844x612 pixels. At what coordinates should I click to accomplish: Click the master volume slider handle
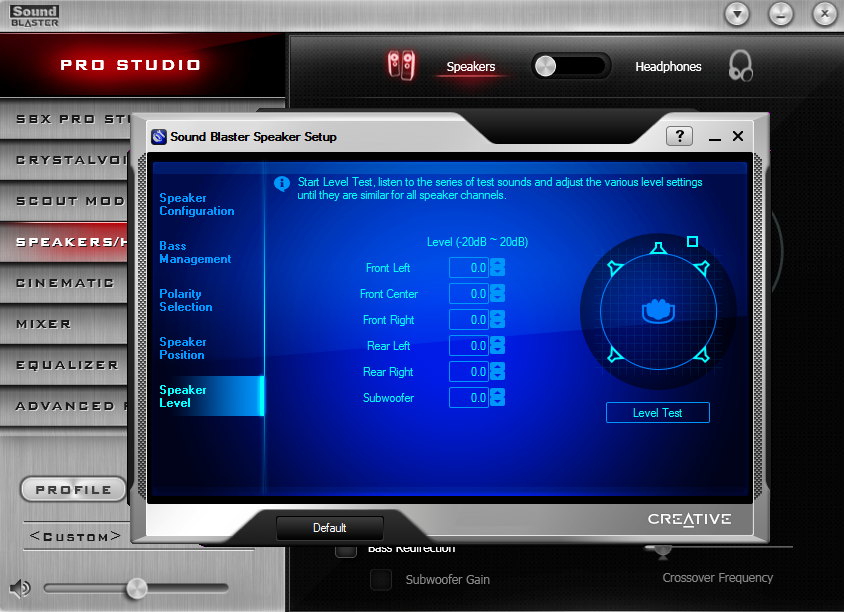pyautogui.click(x=136, y=588)
